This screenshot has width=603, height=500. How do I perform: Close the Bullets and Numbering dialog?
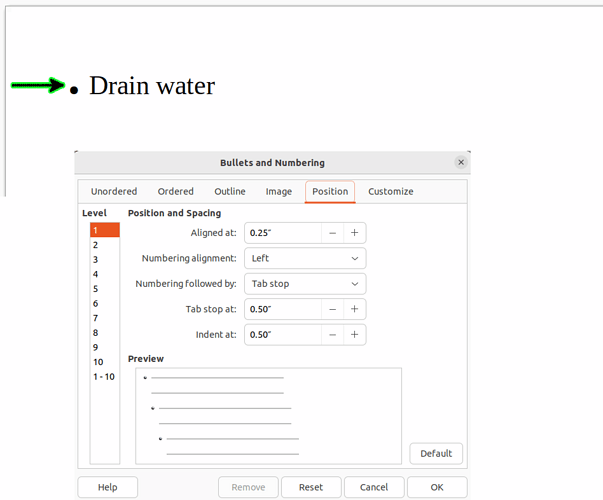coord(461,162)
